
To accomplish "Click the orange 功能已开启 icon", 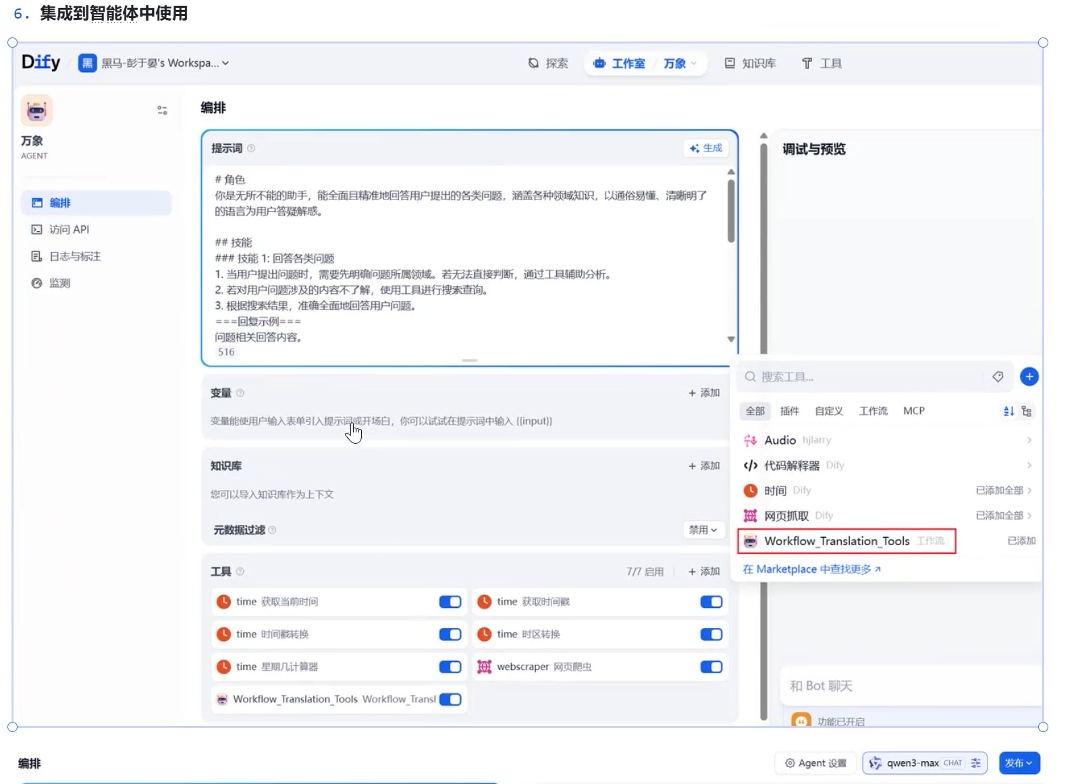I will [801, 721].
